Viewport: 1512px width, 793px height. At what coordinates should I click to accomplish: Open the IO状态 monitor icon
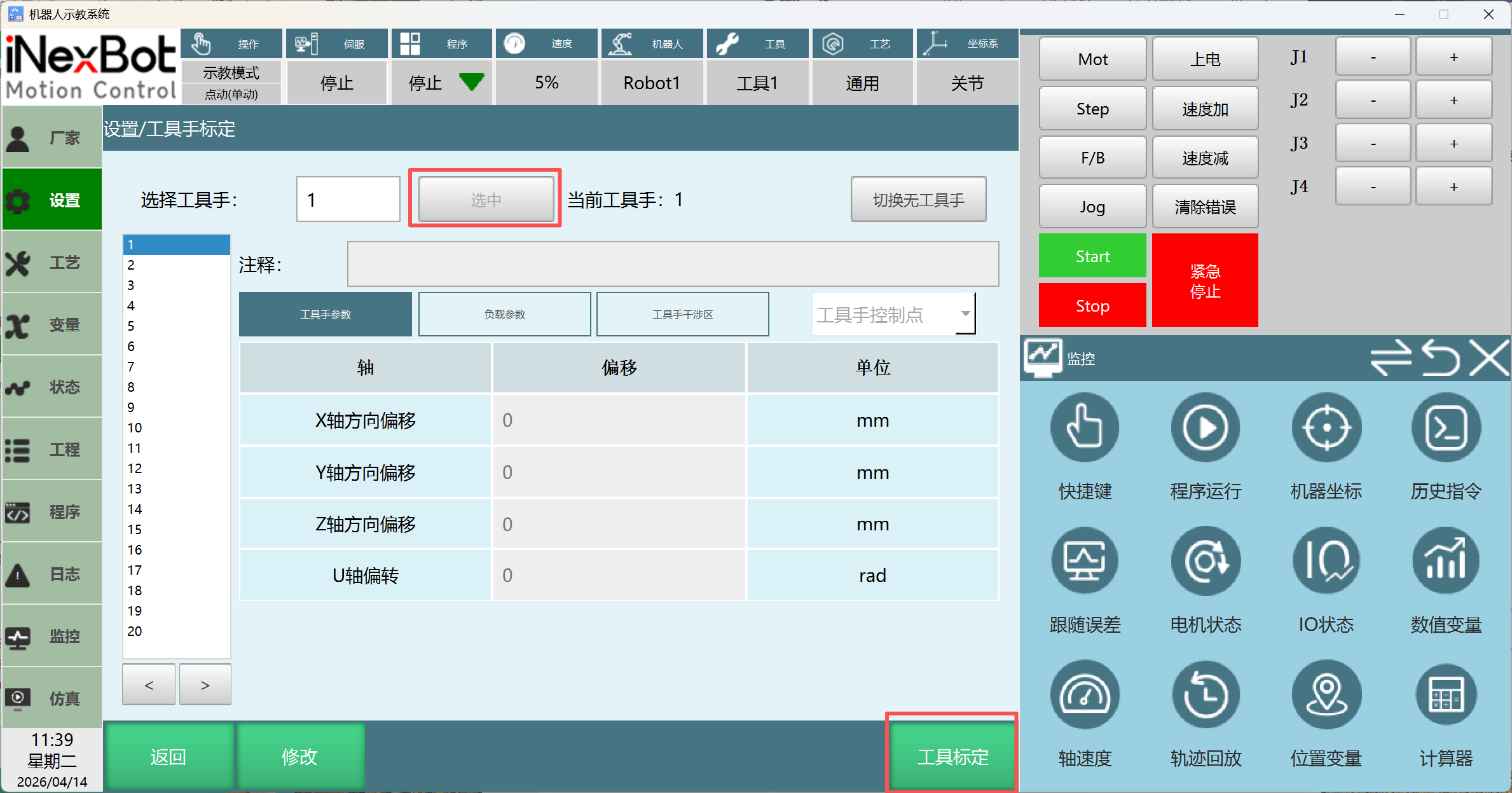(x=1326, y=562)
